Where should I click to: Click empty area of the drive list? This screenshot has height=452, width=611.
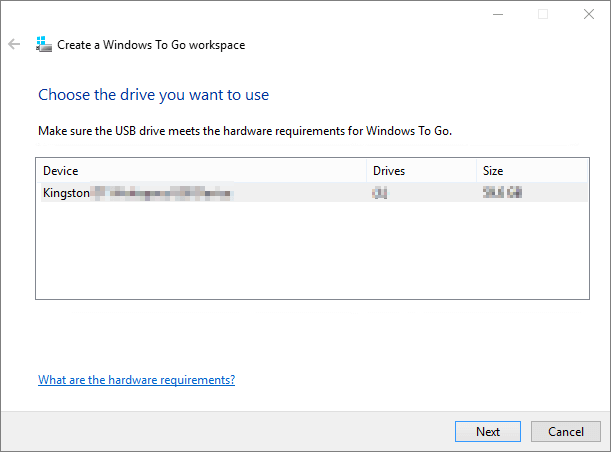pos(300,250)
